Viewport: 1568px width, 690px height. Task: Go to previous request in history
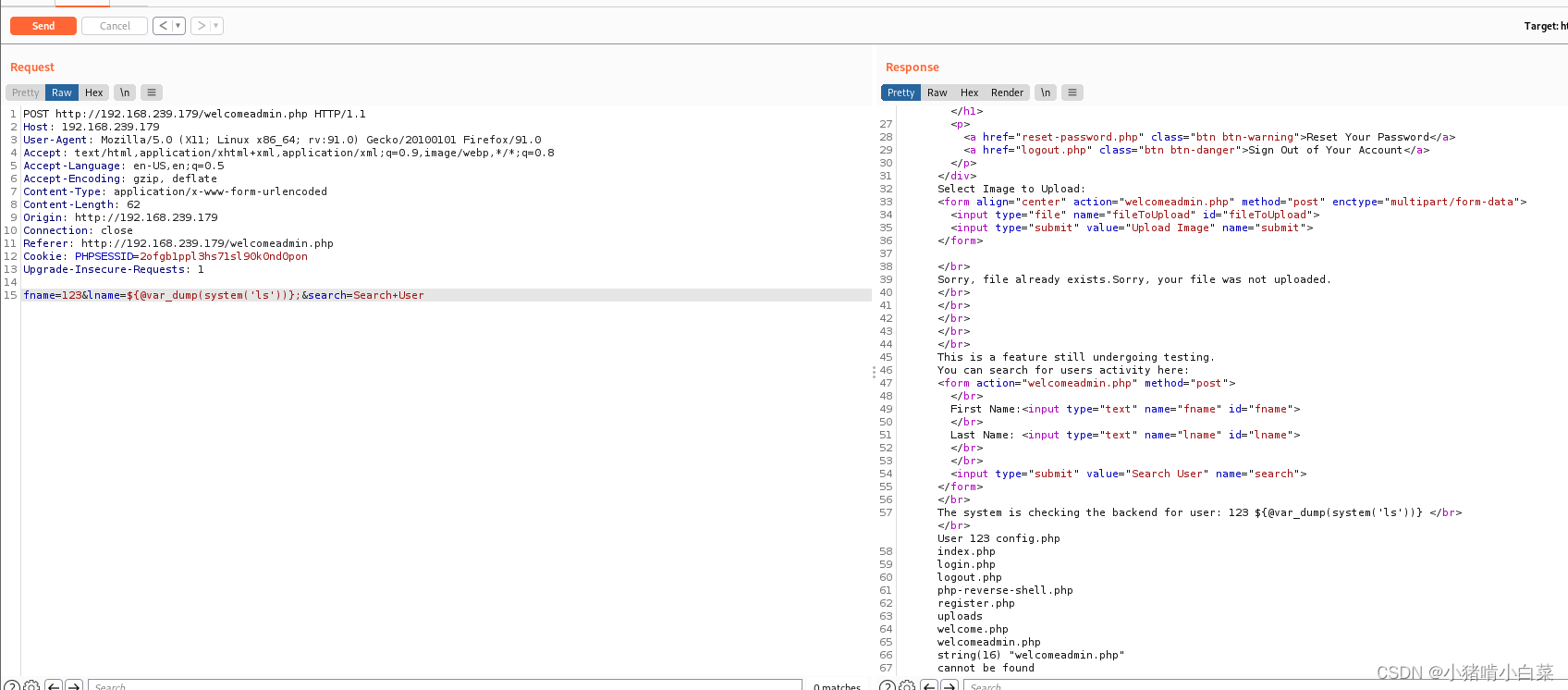click(x=164, y=26)
